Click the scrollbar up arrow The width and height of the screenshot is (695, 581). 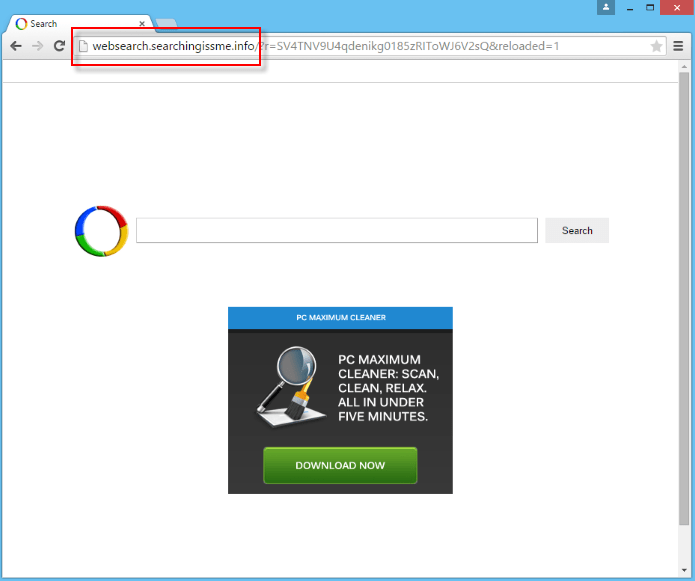point(684,66)
